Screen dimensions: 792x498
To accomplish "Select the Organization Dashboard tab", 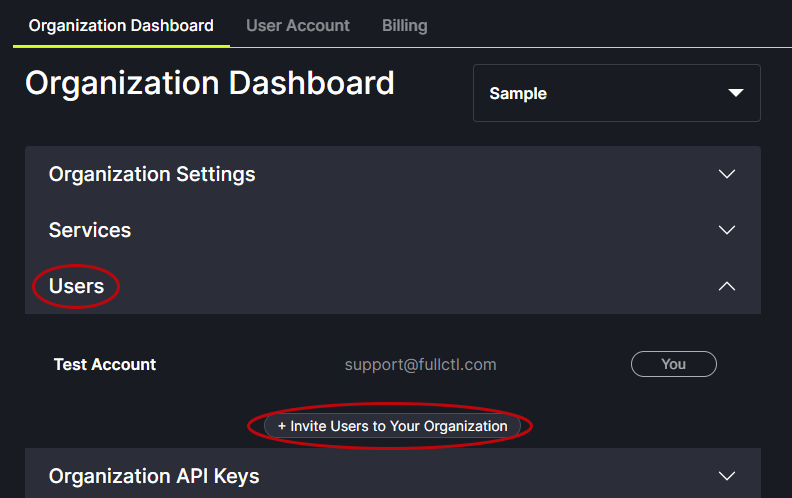I will pos(121,25).
